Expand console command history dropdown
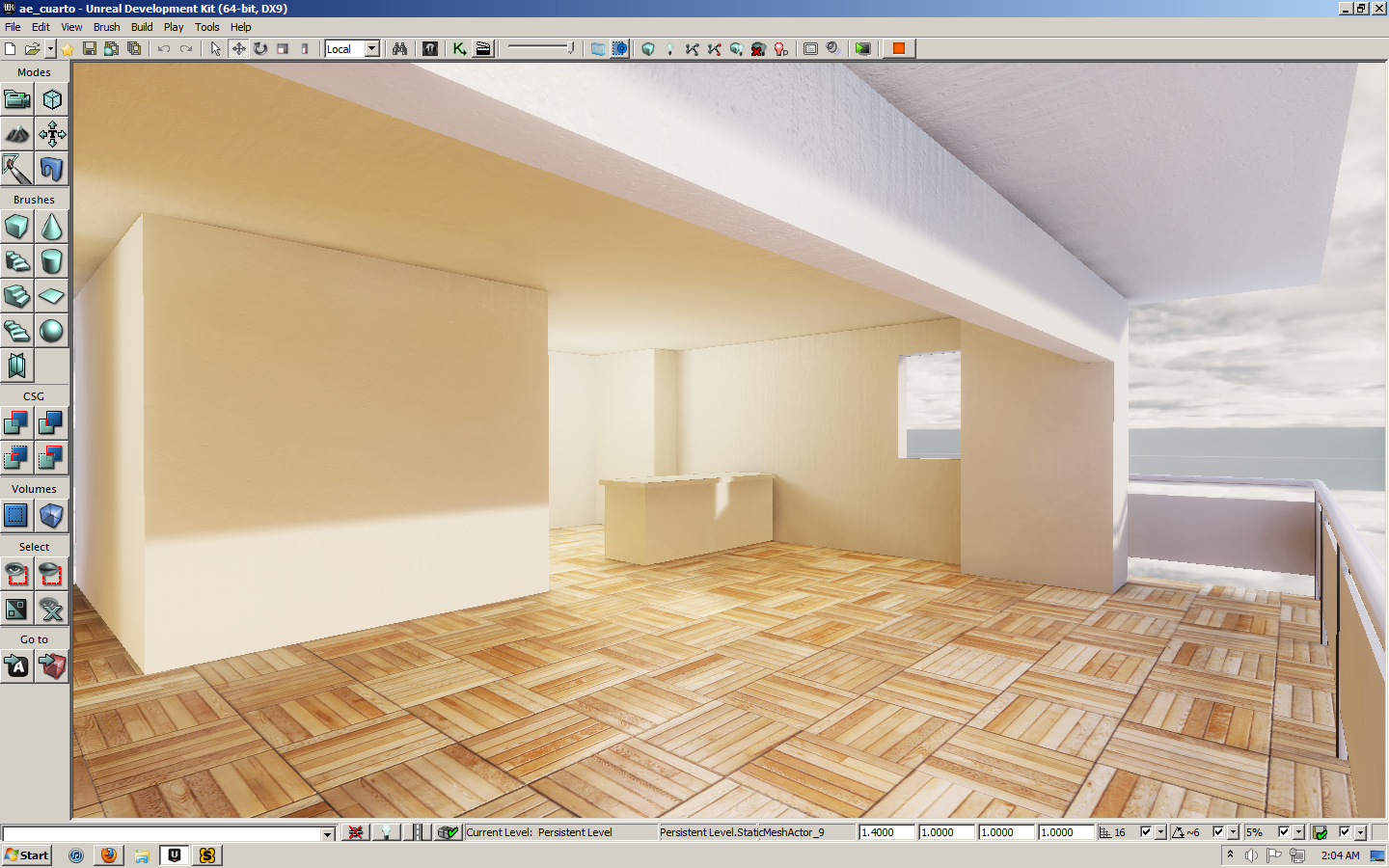This screenshot has width=1389, height=868. 328,833
